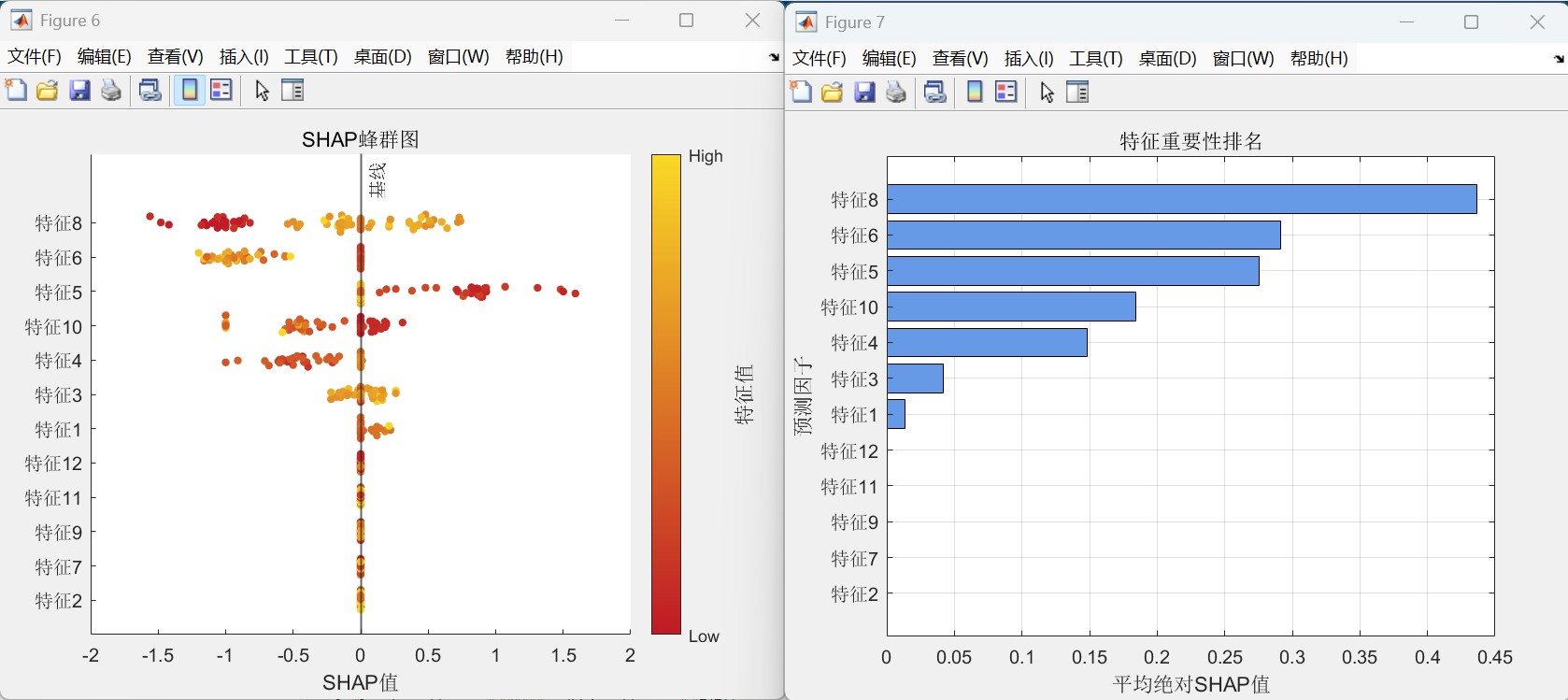
Task: Open the 插入(I) menu in Figure 7
Action: tap(1029, 59)
